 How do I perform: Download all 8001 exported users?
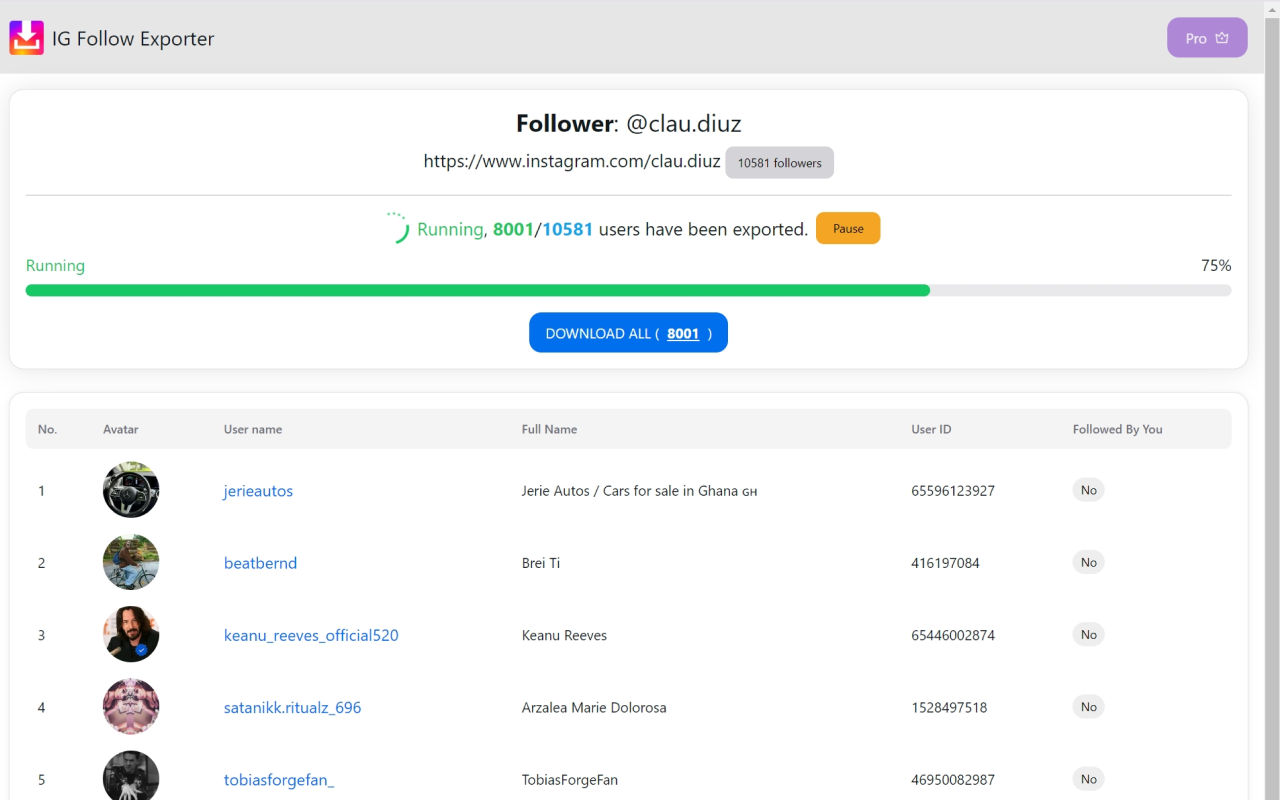pyautogui.click(x=628, y=332)
